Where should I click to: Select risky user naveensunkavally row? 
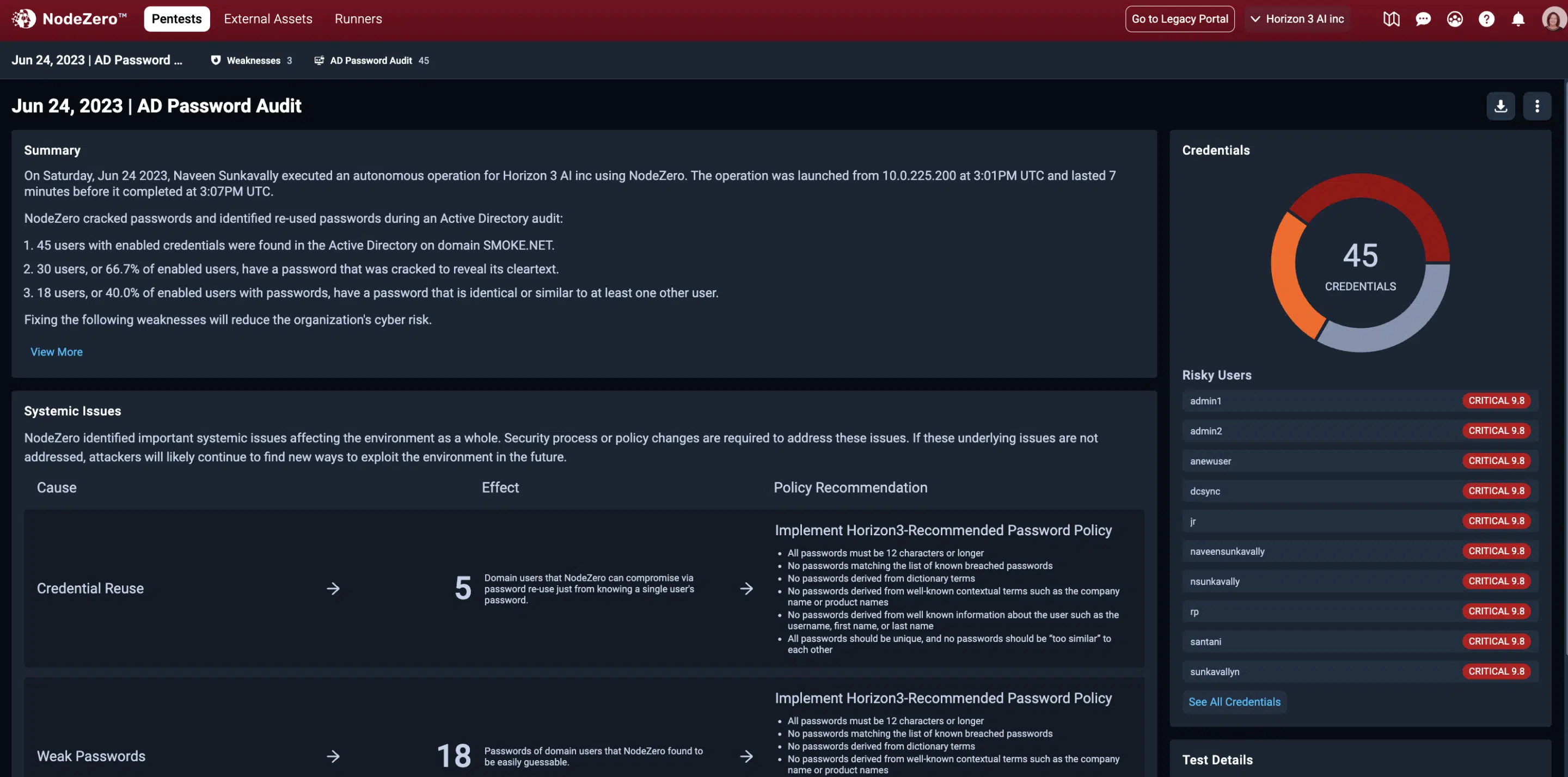pyautogui.click(x=1360, y=550)
